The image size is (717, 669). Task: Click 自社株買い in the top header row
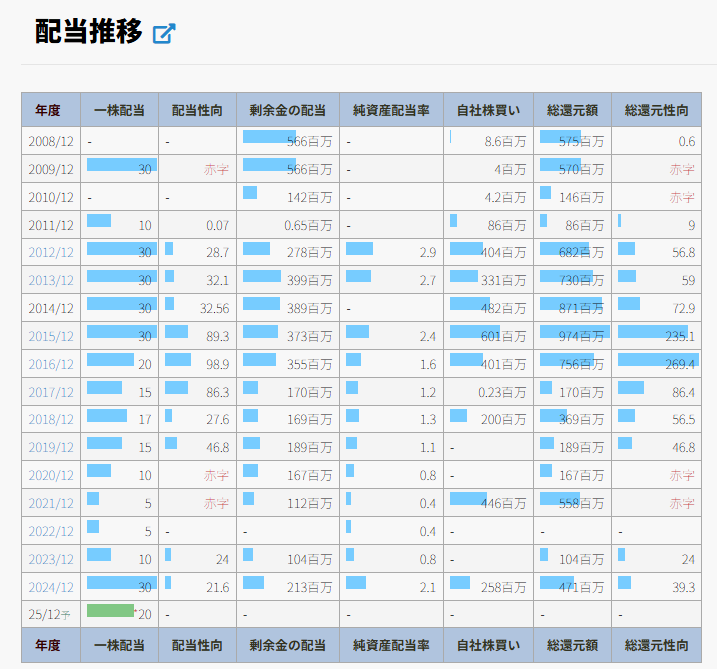[488, 110]
